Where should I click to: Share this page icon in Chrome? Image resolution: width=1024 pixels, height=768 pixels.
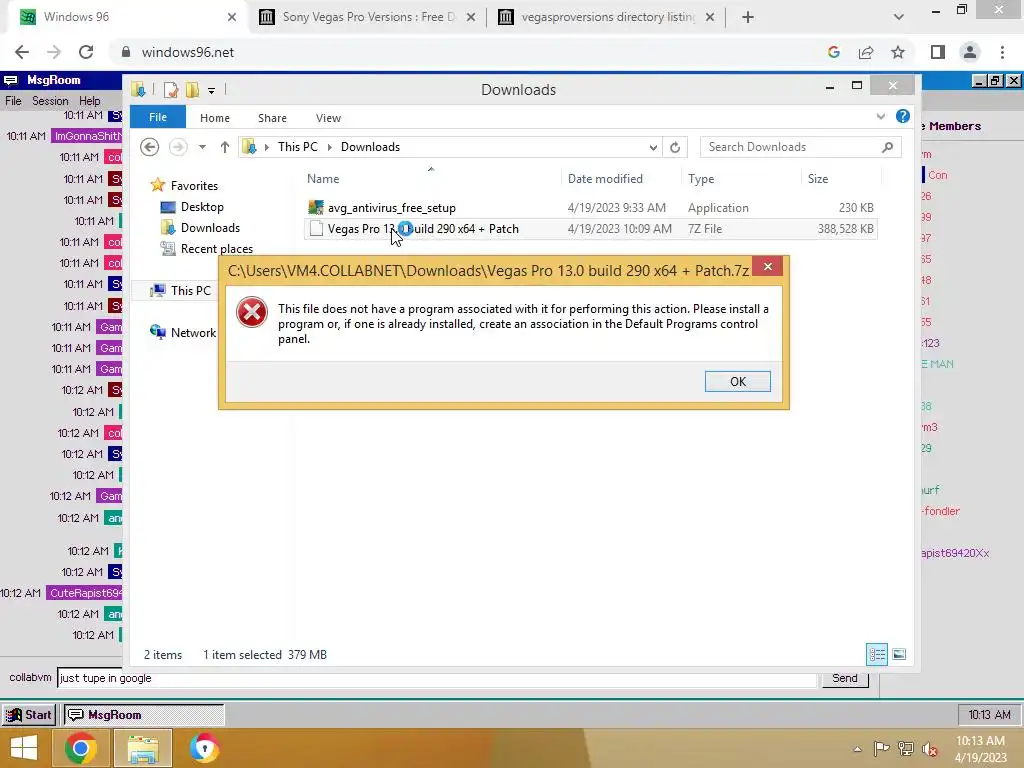tap(866, 52)
